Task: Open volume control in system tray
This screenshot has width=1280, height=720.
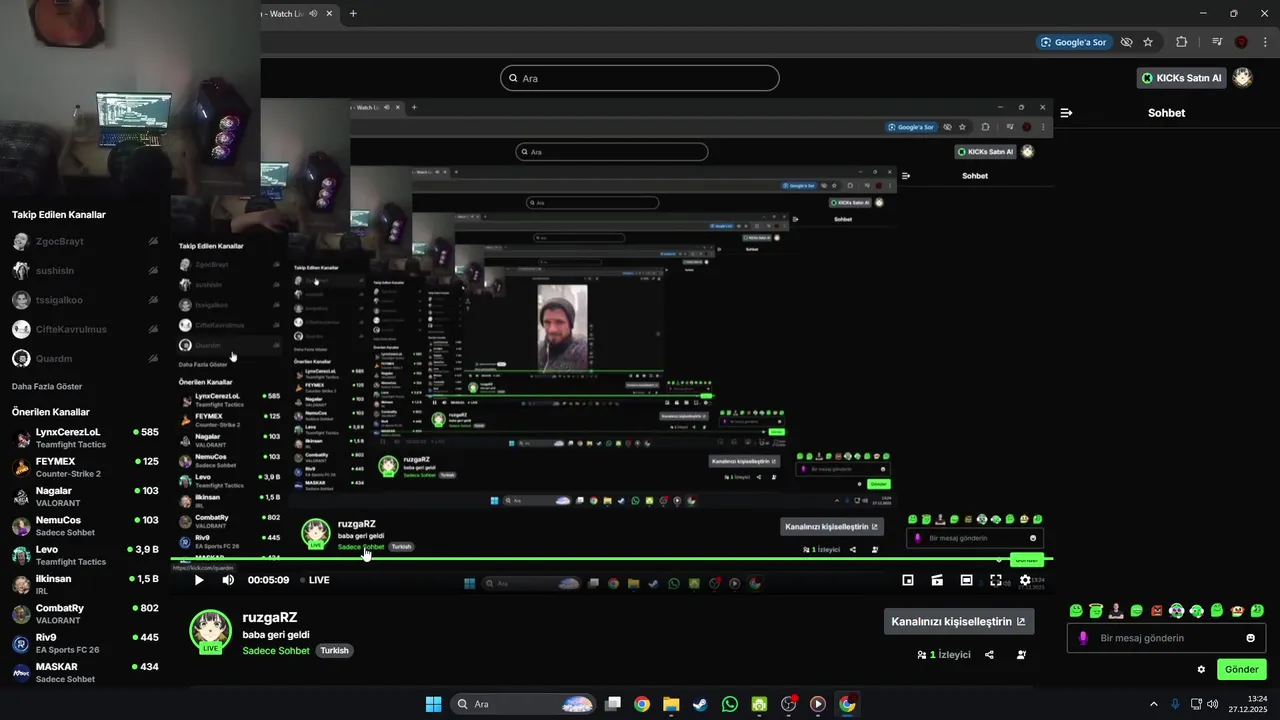Action: [x=1213, y=704]
